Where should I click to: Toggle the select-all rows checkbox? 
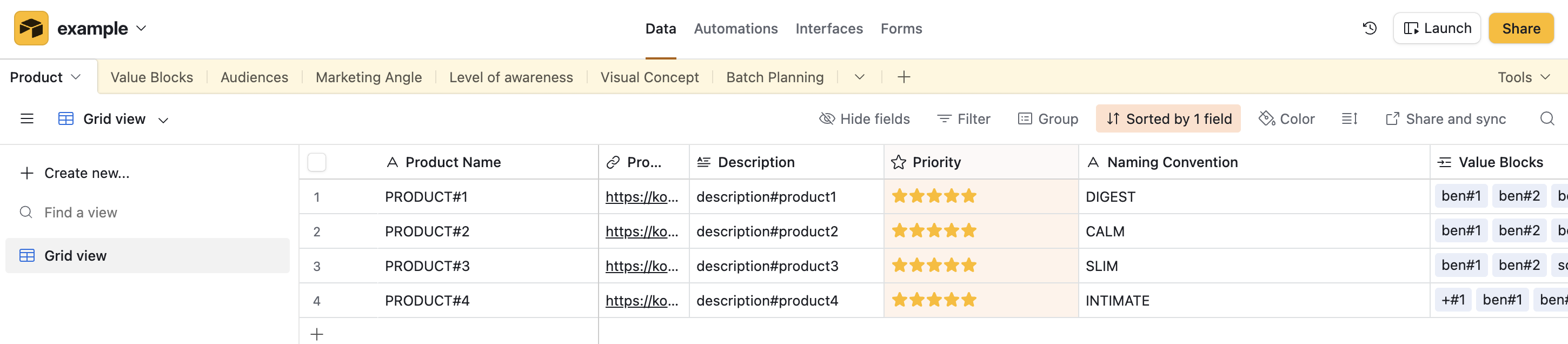pos(316,162)
